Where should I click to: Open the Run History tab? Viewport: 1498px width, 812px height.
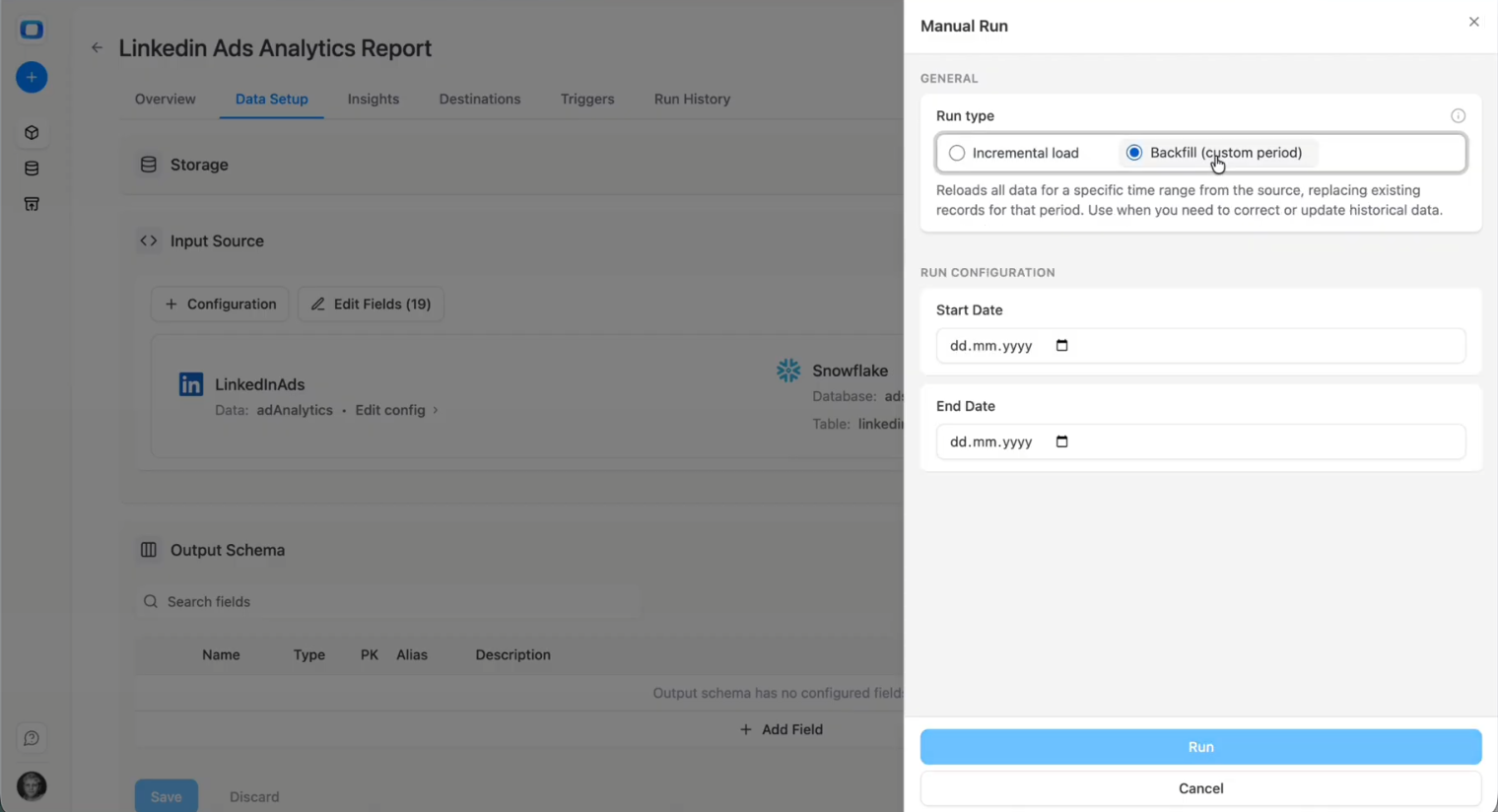691,99
